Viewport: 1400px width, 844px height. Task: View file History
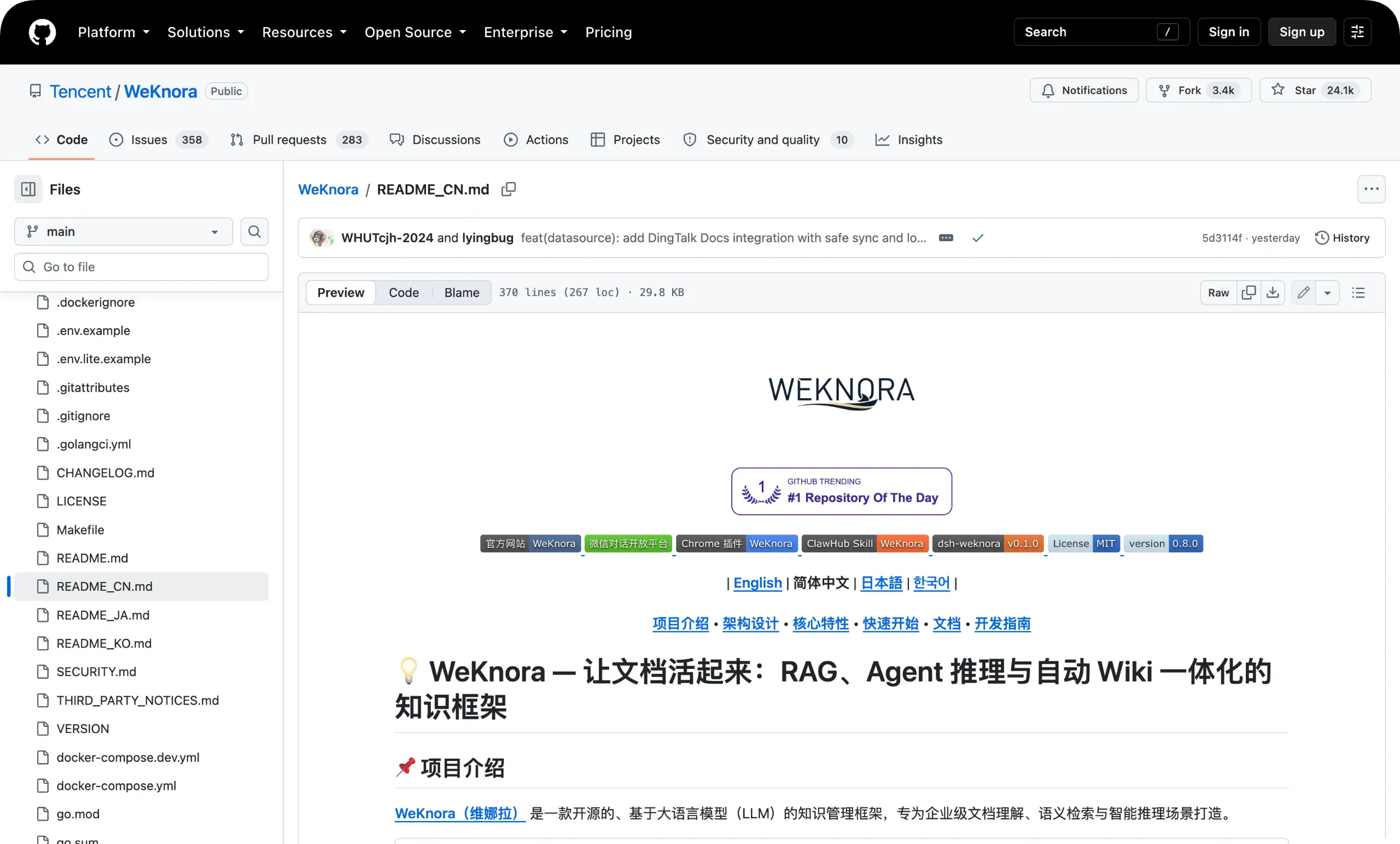[1342, 237]
